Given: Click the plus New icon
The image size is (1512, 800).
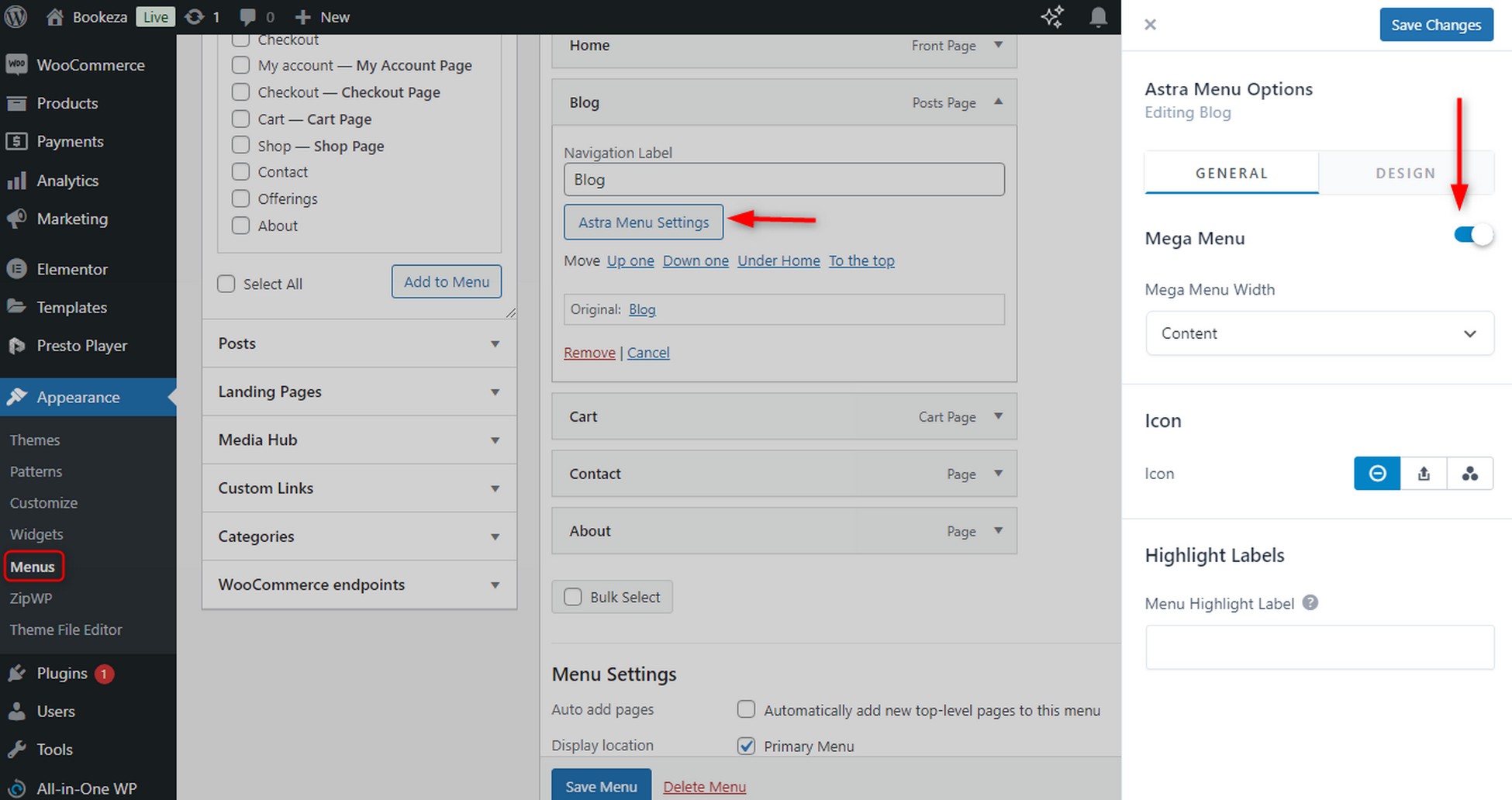Looking at the screenshot, I should click(x=303, y=17).
